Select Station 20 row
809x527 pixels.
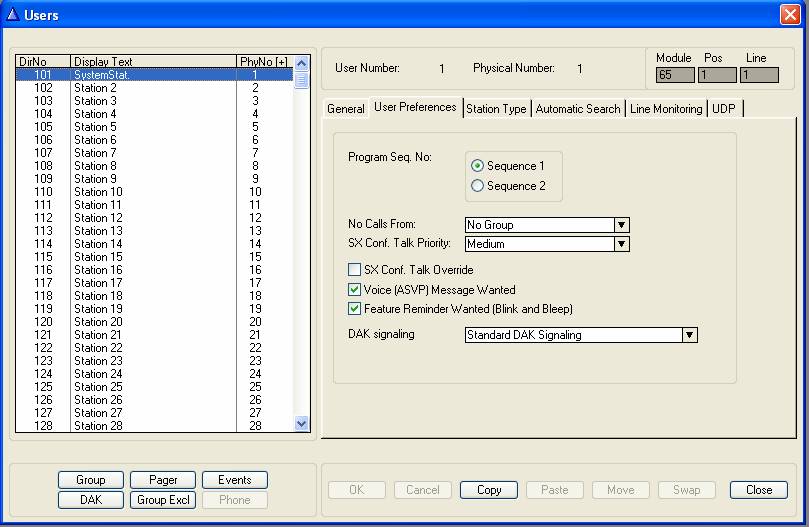(x=154, y=322)
